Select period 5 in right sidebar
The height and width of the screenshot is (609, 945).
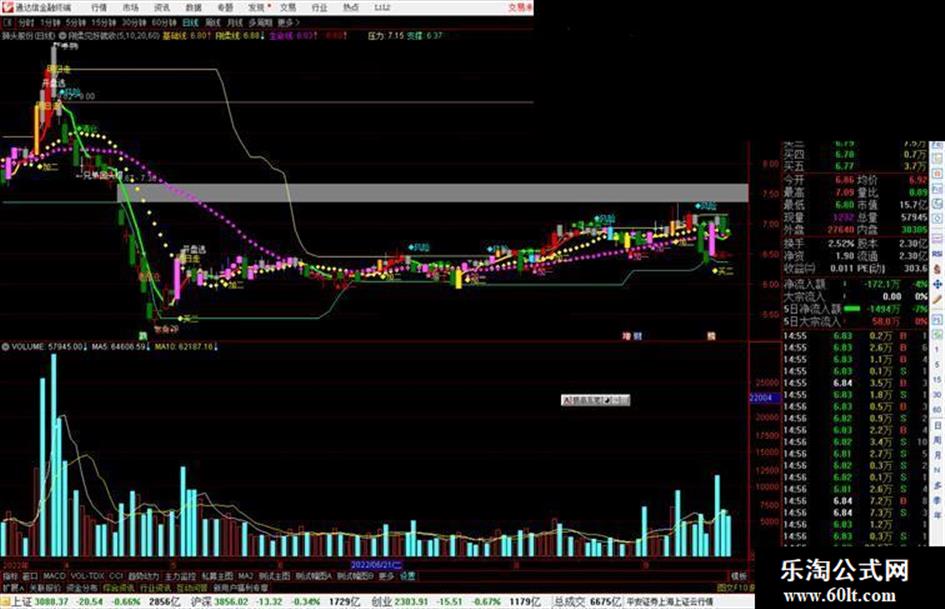point(937,365)
